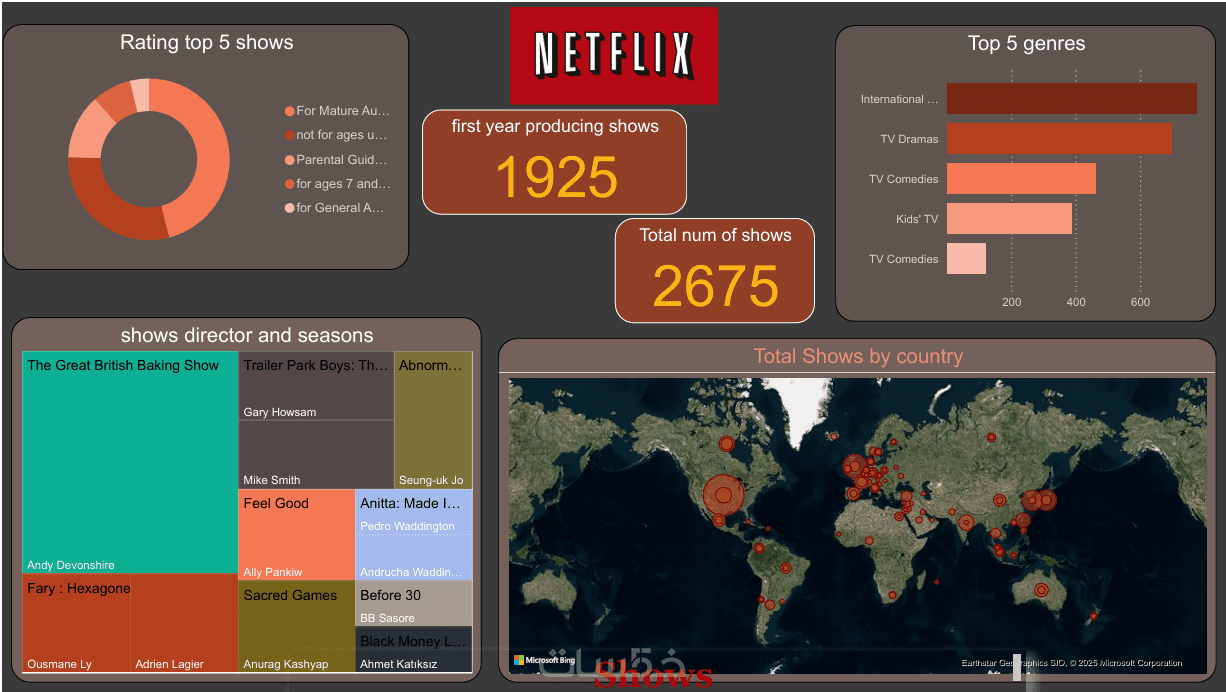Screen dimensions: 1226x692
Task: Click the 'shows director and seasons' title
Action: (247, 335)
